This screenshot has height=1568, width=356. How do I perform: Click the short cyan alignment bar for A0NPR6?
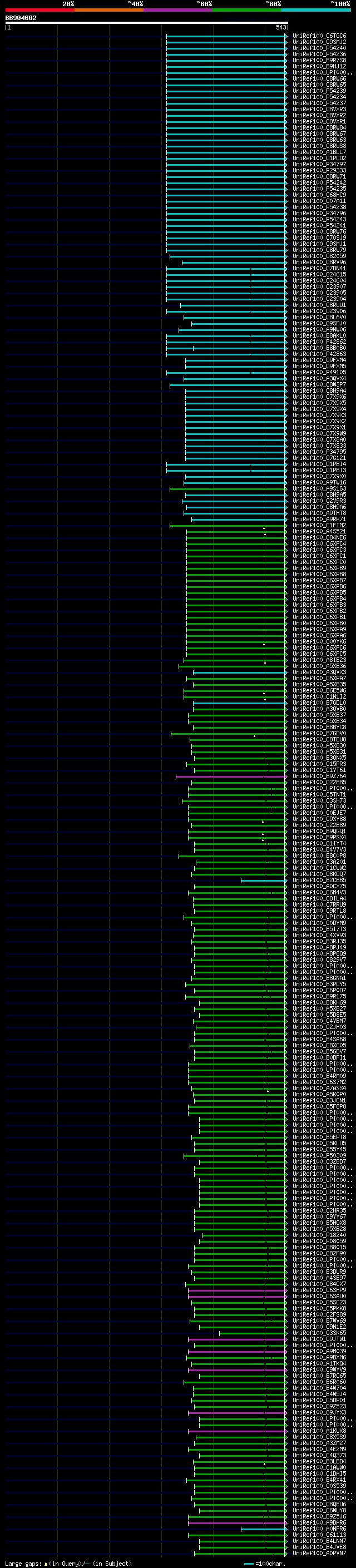pyautogui.click(x=264, y=1529)
